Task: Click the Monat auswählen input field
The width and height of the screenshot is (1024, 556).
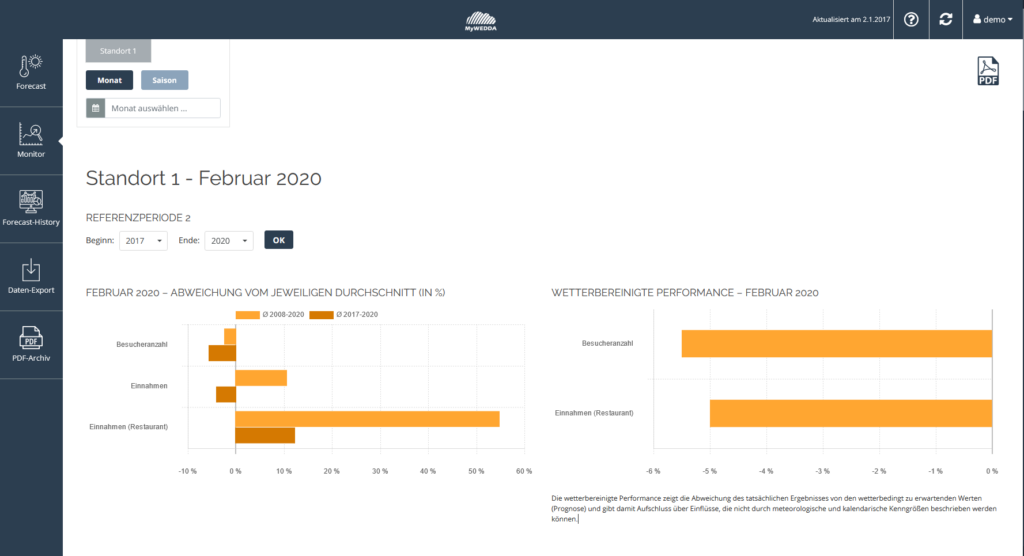Action: tap(162, 108)
